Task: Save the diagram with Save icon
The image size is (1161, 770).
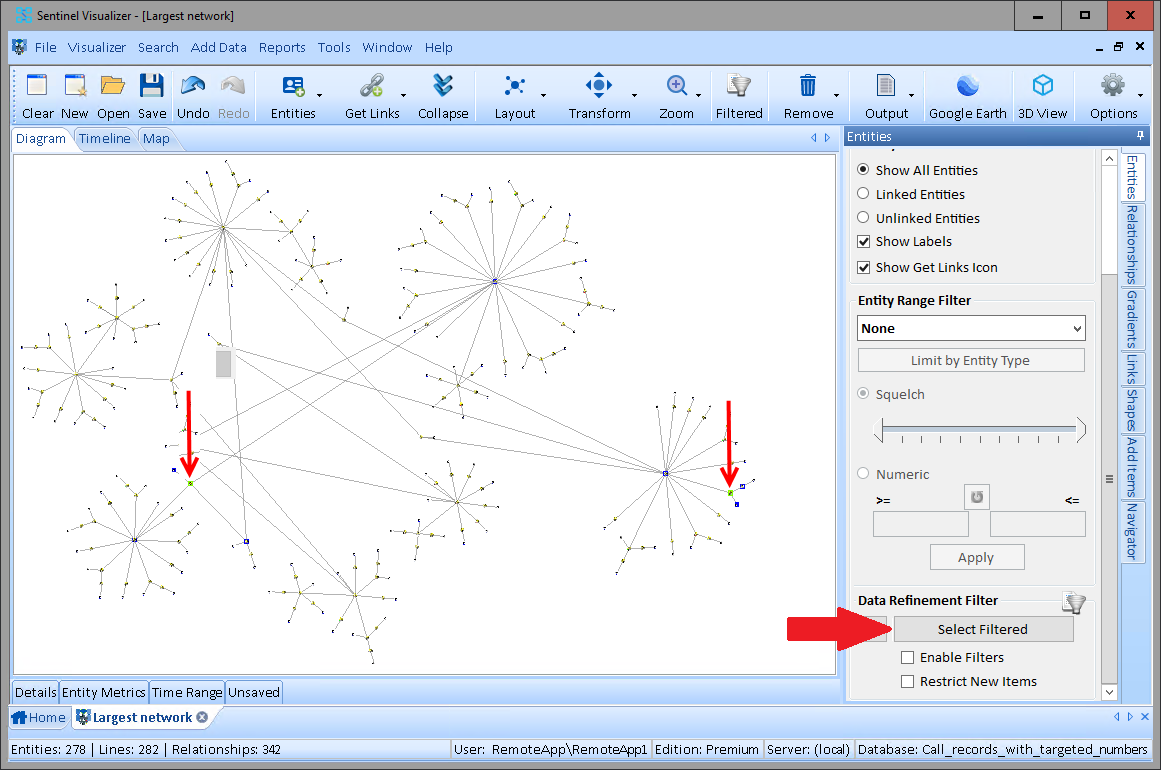Action: [x=152, y=87]
